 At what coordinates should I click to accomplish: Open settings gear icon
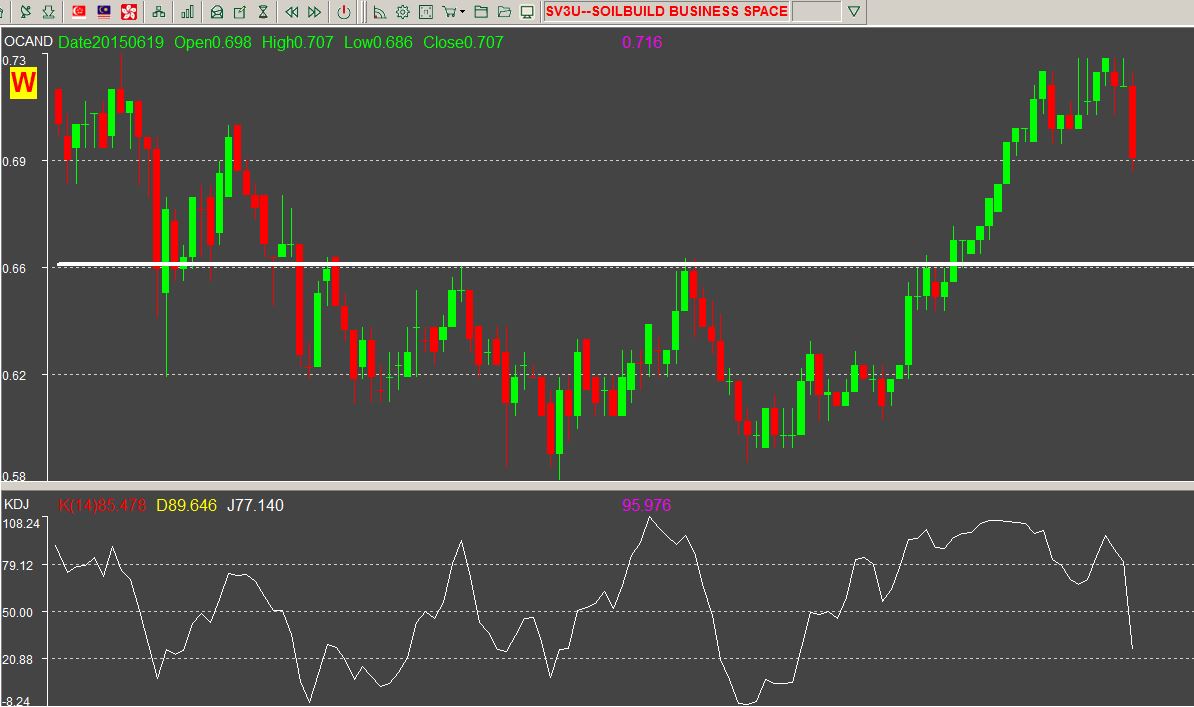403,11
